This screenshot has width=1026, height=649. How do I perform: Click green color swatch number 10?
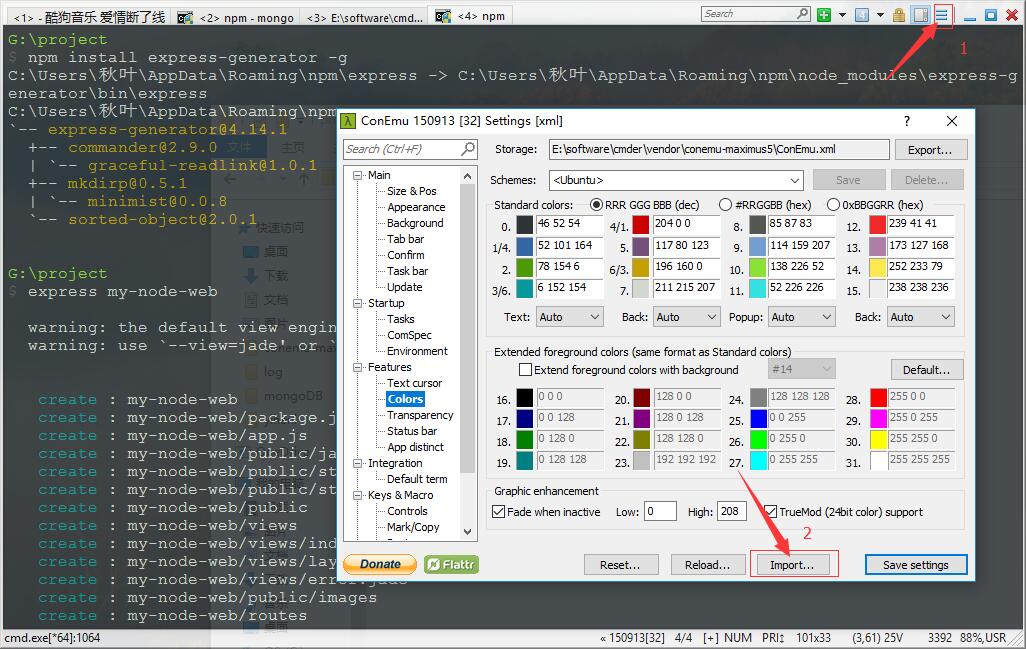(757, 267)
